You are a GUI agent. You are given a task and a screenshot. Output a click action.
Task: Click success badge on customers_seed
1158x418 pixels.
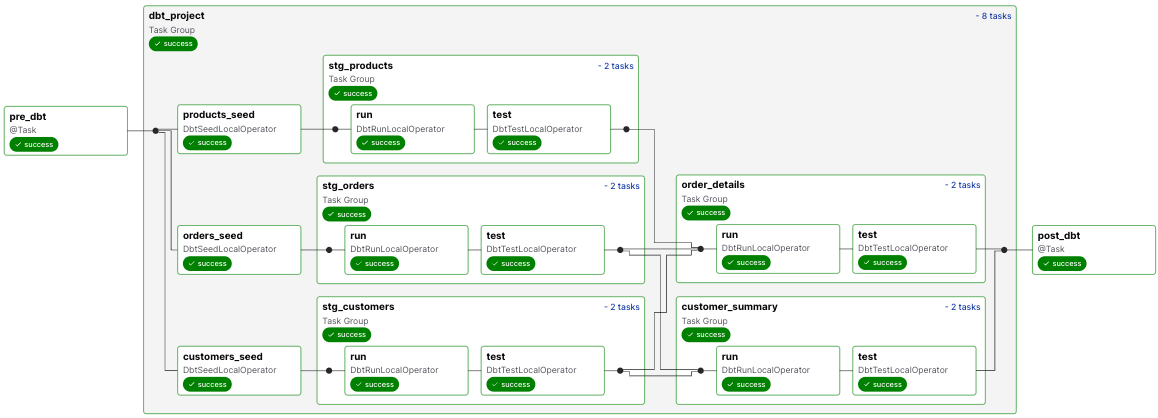click(x=208, y=384)
